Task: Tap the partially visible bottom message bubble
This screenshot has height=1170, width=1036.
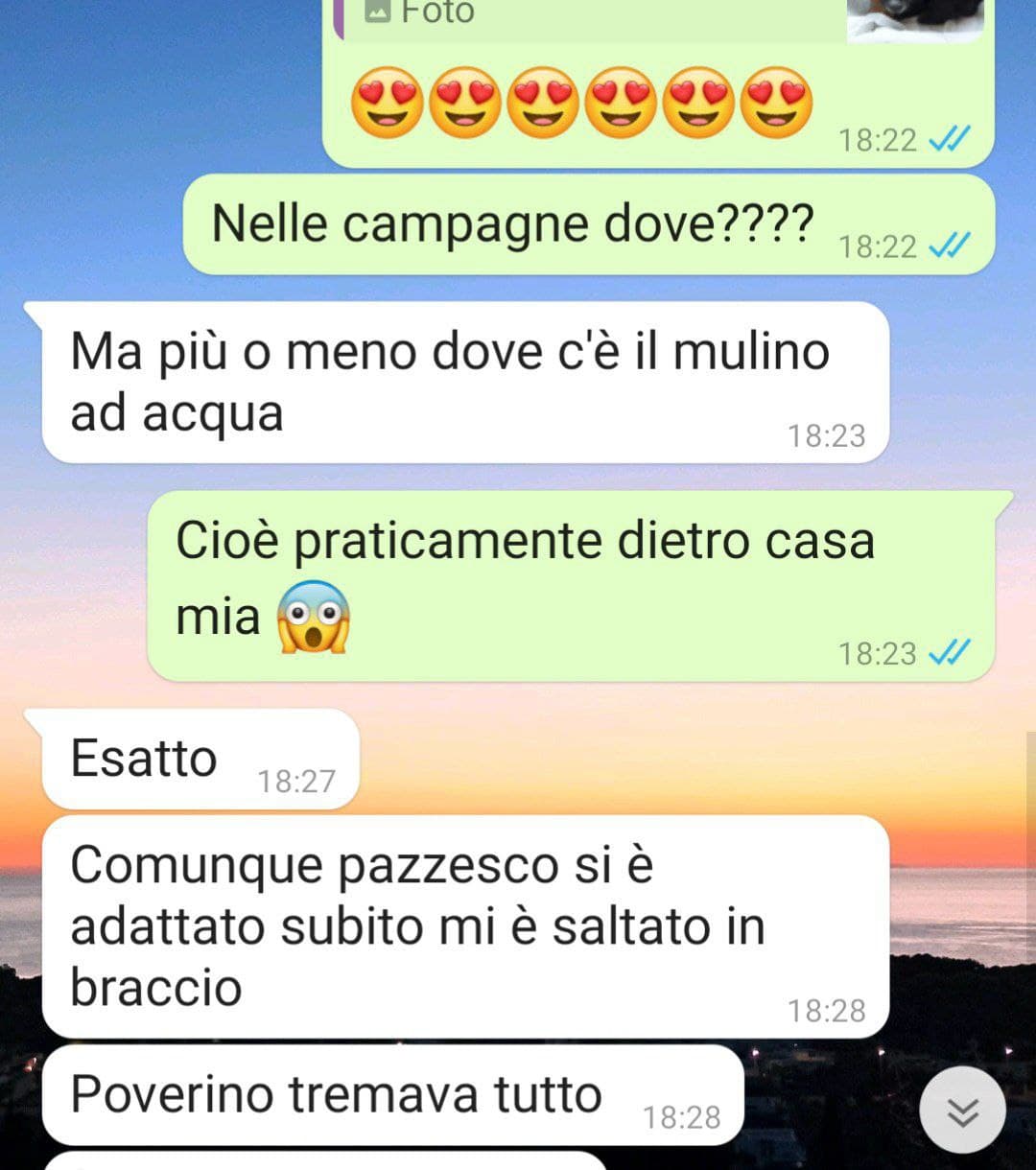Action: point(326,1161)
